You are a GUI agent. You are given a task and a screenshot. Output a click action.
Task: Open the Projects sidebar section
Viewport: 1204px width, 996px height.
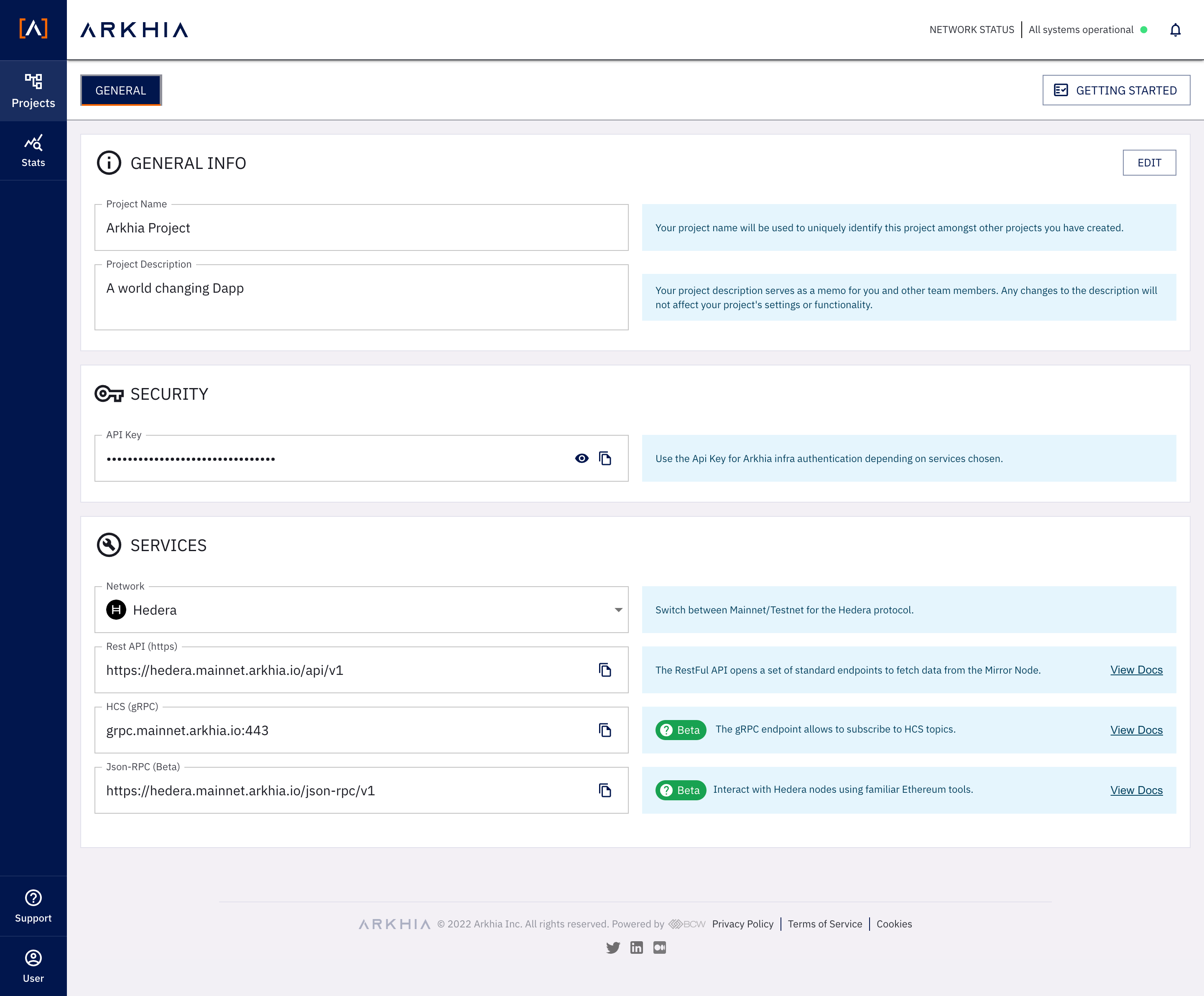33,91
